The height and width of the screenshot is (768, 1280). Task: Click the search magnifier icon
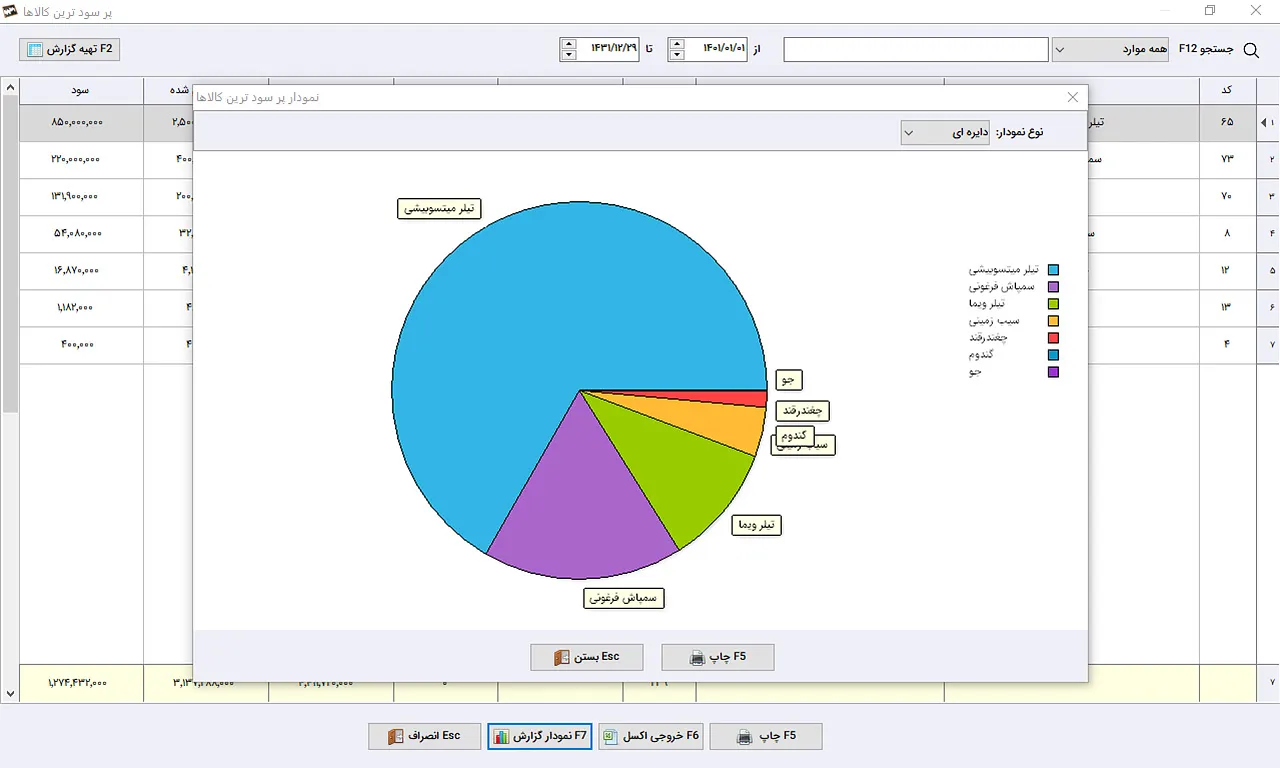coord(1250,50)
